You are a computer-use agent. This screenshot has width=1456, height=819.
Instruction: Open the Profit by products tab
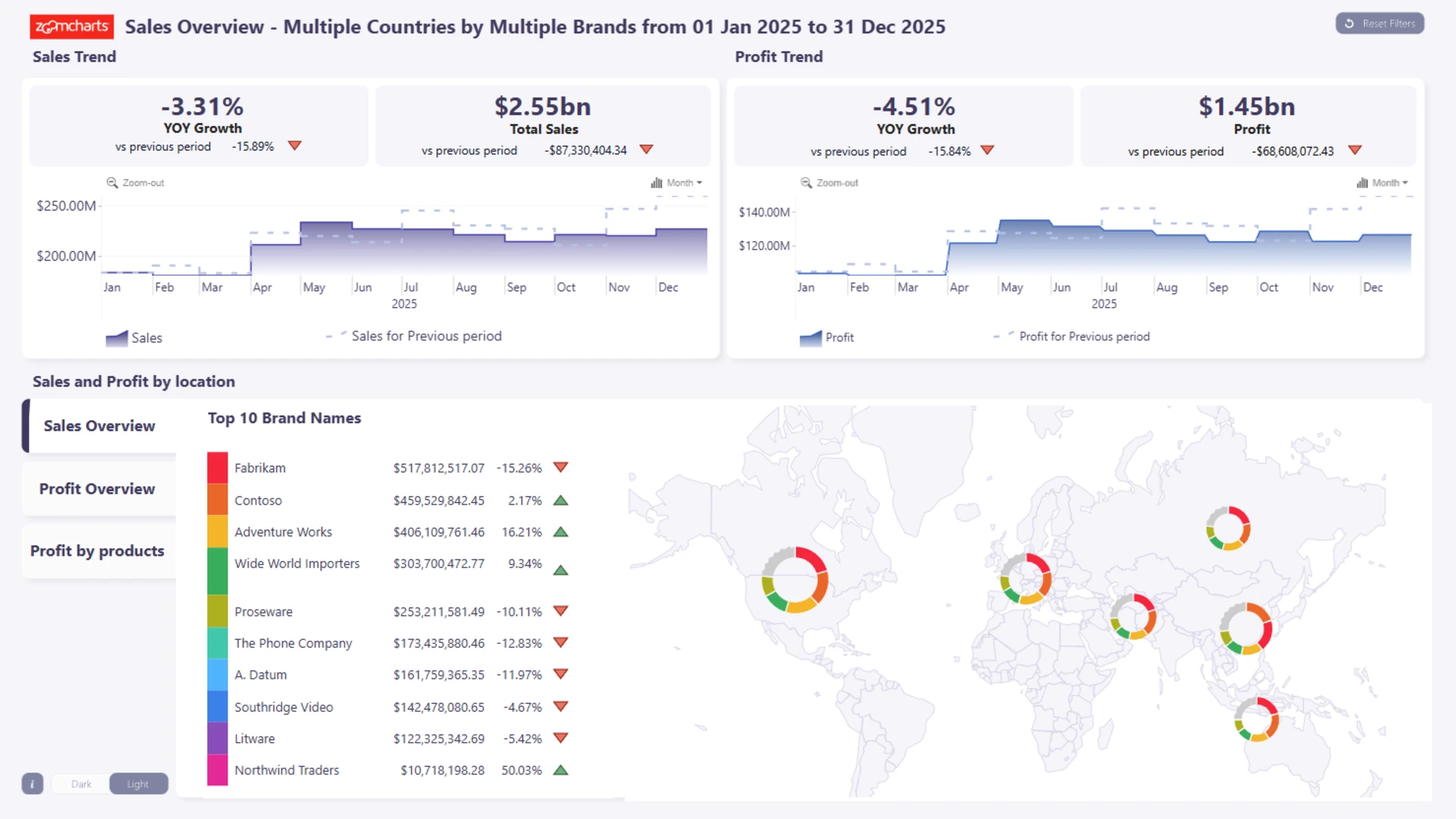pyautogui.click(x=99, y=551)
